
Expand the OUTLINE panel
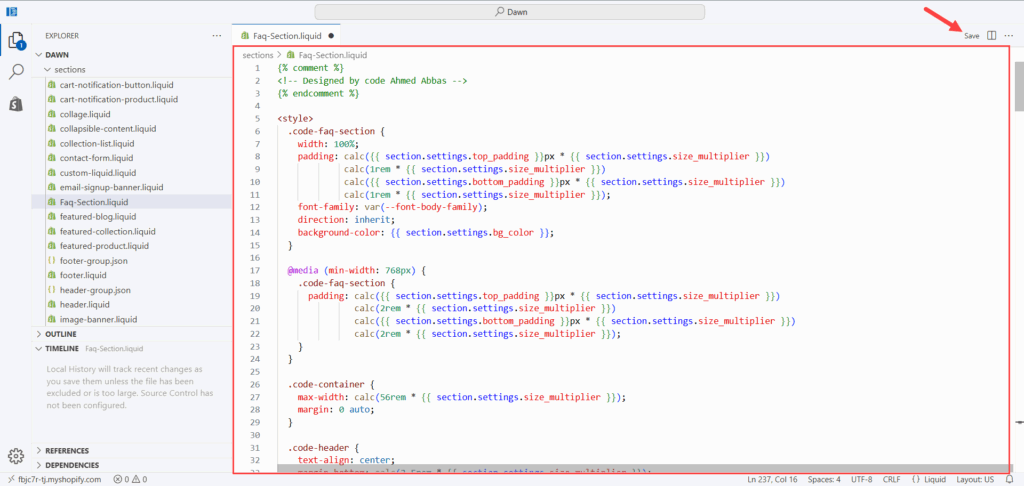tap(62, 334)
